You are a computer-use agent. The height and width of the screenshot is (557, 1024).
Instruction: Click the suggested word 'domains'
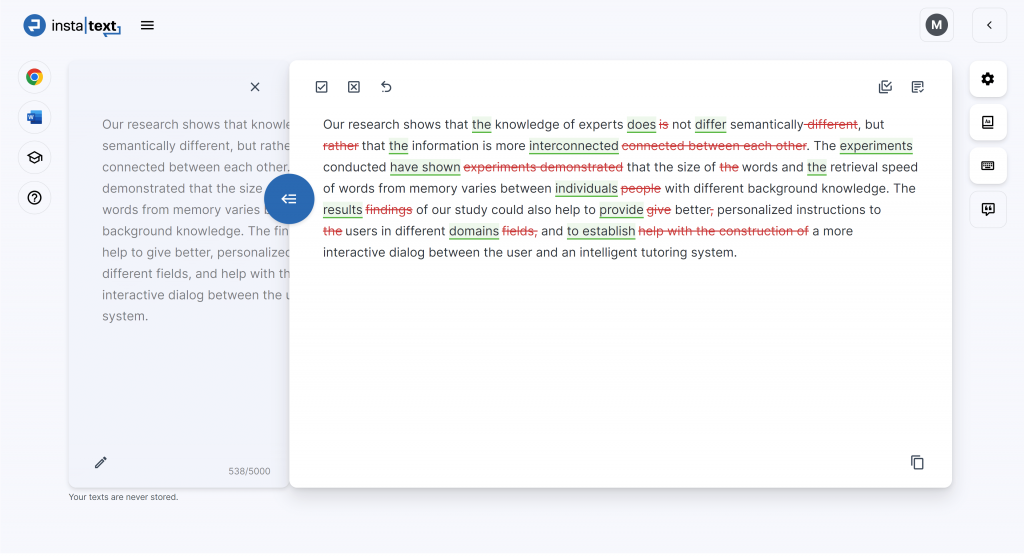click(x=474, y=231)
